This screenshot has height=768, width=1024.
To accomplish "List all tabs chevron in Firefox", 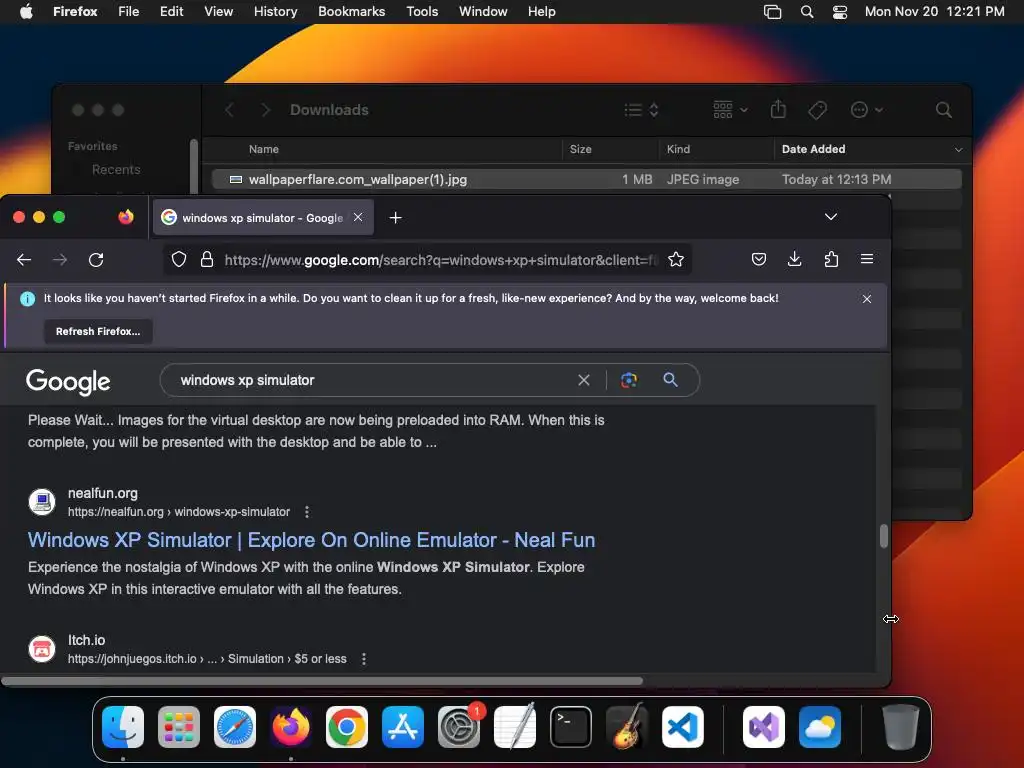I will pyautogui.click(x=831, y=217).
